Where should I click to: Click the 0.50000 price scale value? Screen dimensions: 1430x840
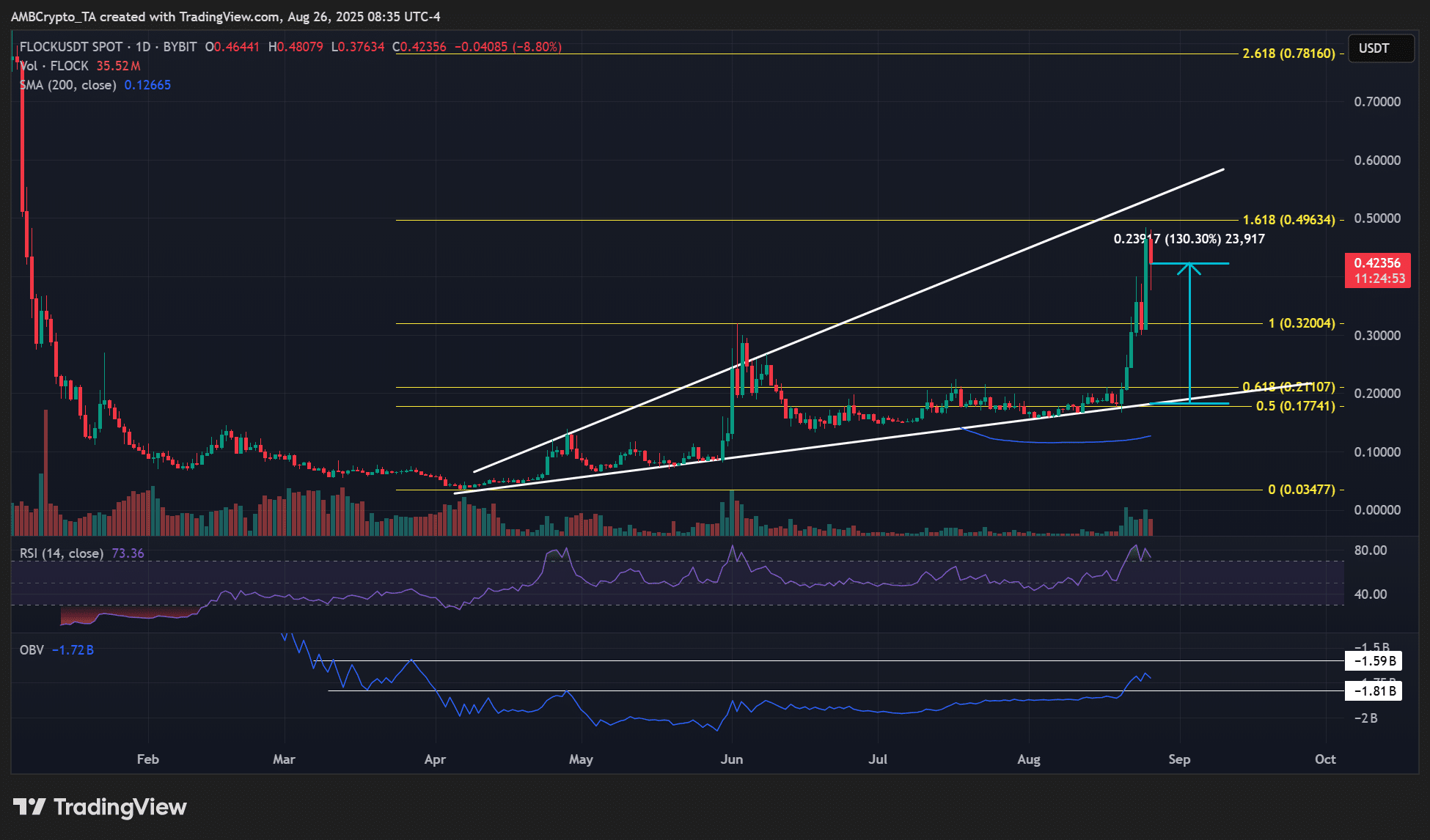pyautogui.click(x=1376, y=218)
